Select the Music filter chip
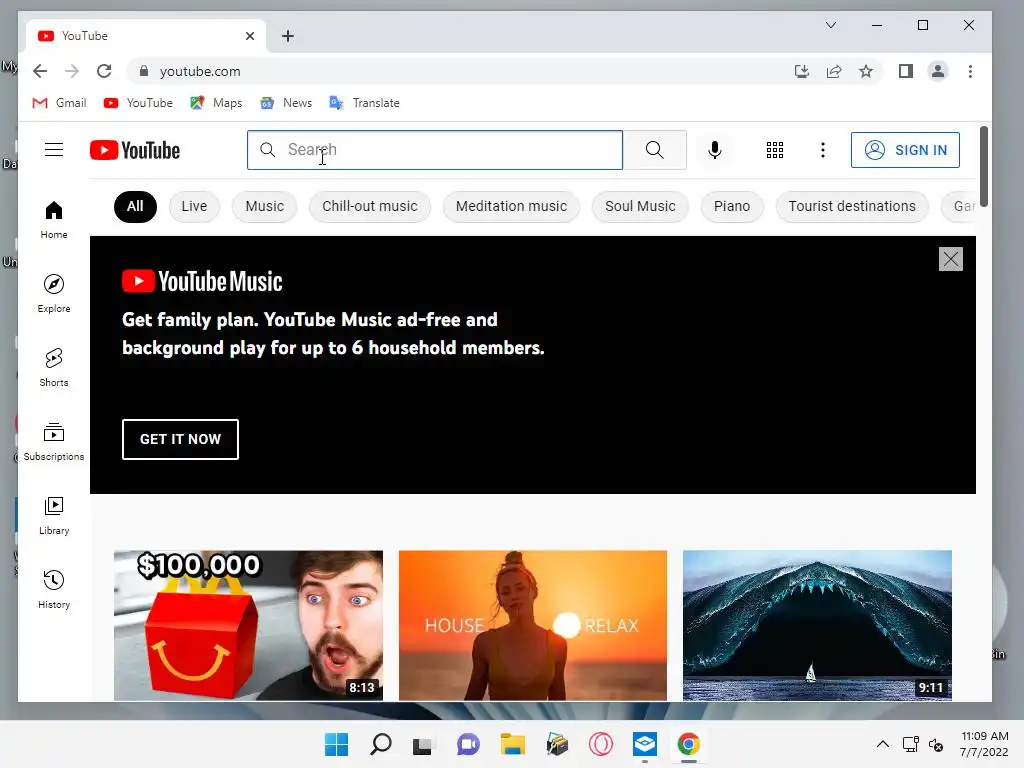 [264, 206]
